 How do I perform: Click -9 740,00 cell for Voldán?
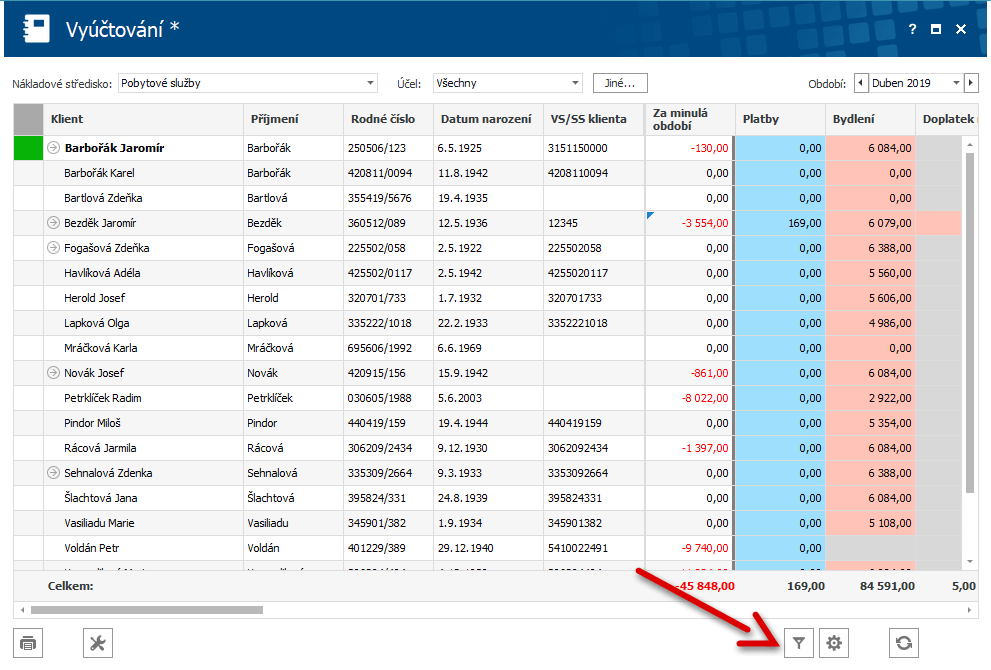click(690, 548)
